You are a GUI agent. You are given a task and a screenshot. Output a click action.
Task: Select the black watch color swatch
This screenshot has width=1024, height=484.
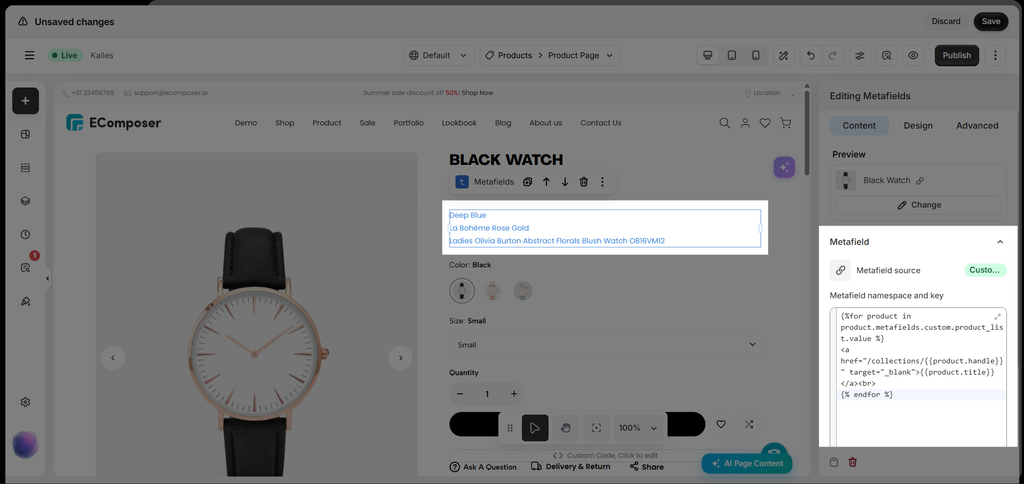[462, 291]
